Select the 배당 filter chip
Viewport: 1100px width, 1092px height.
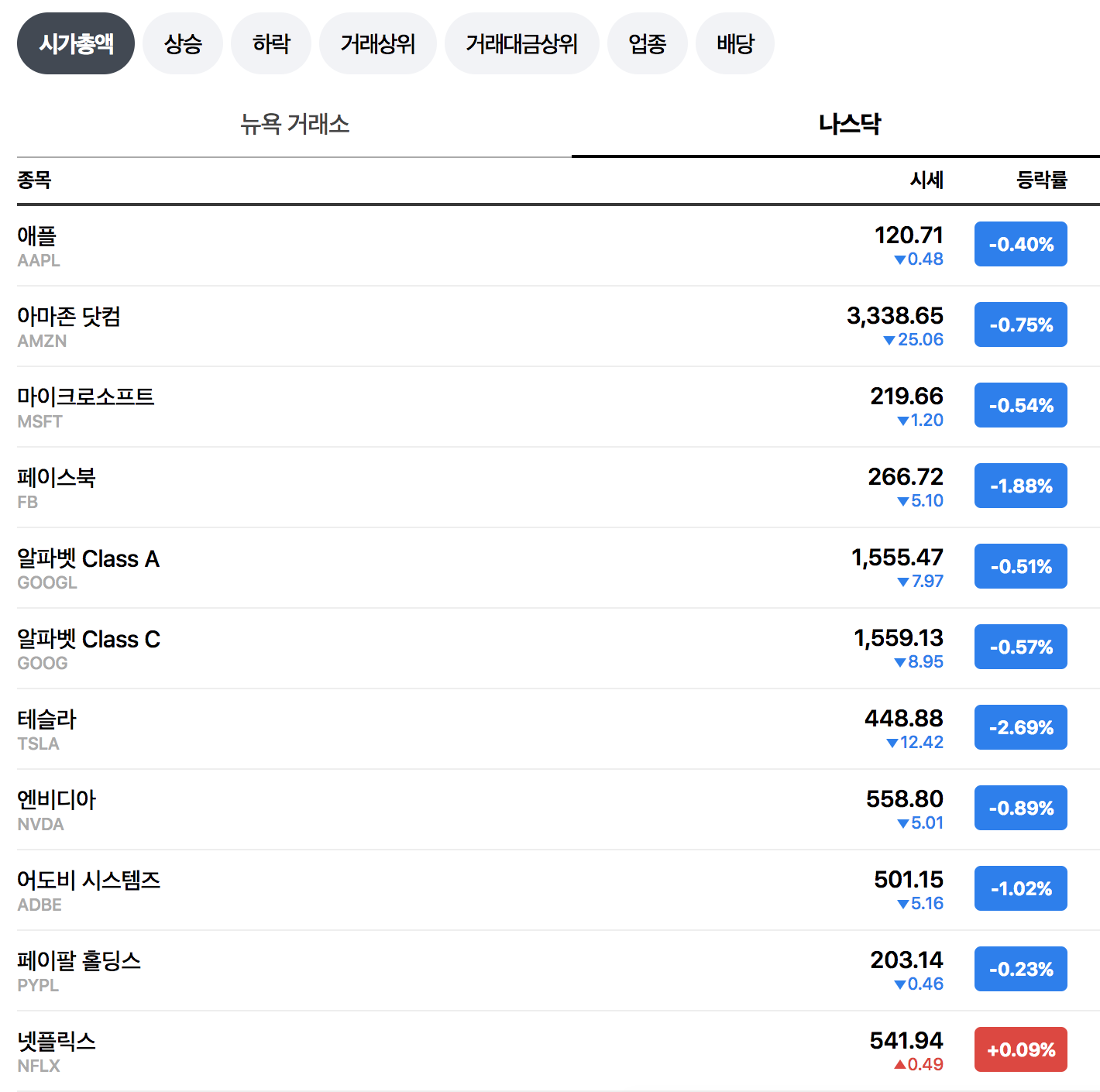point(734,43)
